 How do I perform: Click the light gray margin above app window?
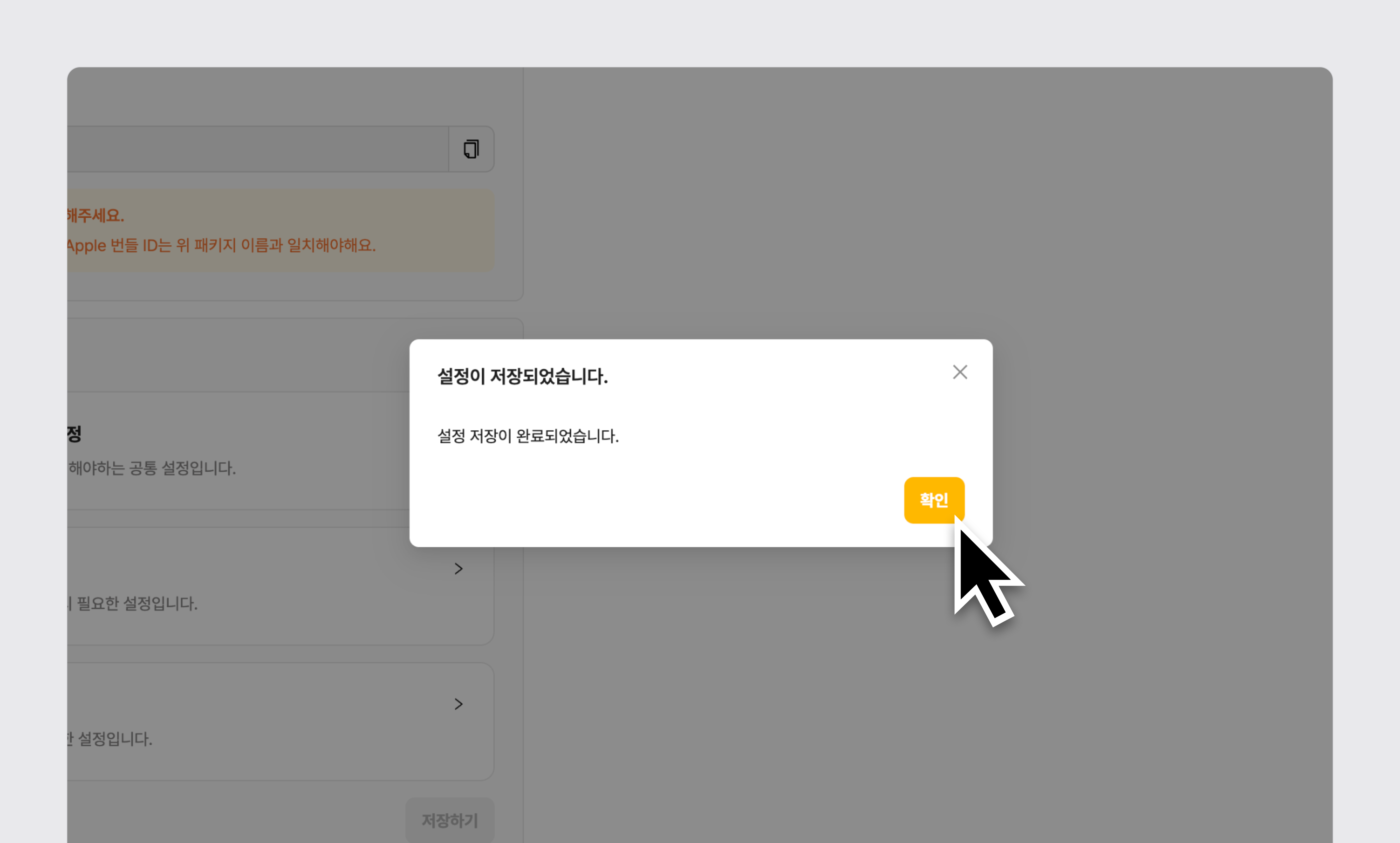700,33
